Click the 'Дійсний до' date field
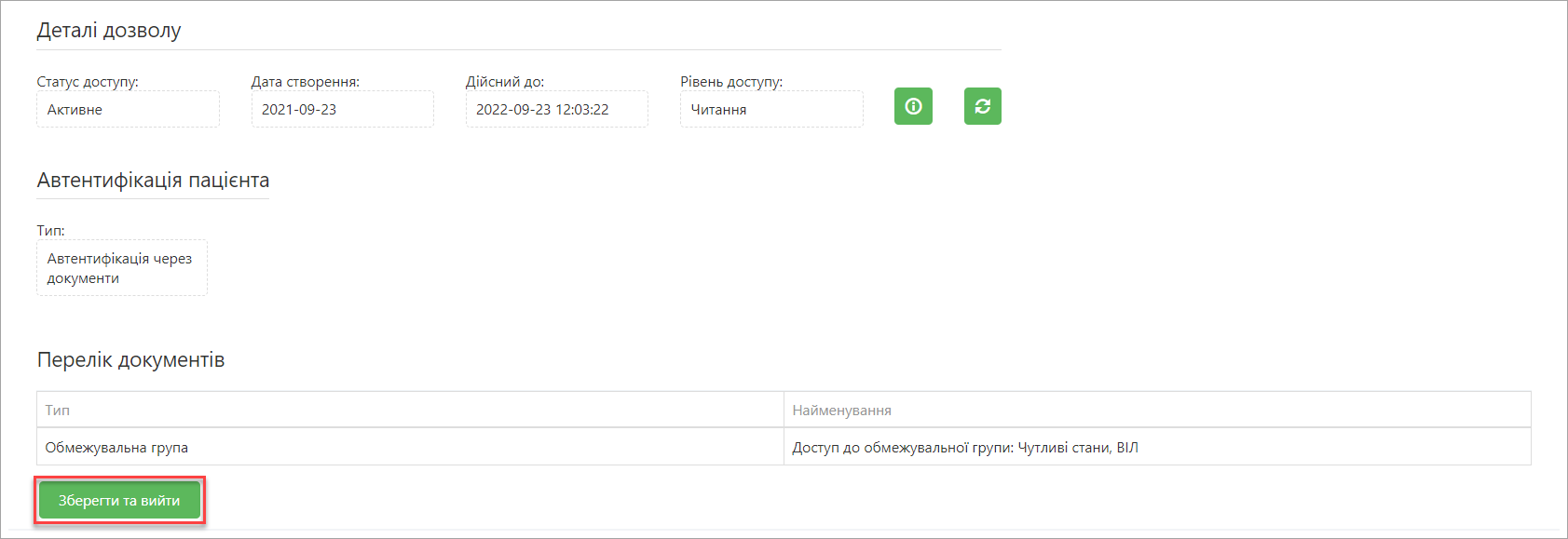The height and width of the screenshot is (539, 1568). [556, 109]
